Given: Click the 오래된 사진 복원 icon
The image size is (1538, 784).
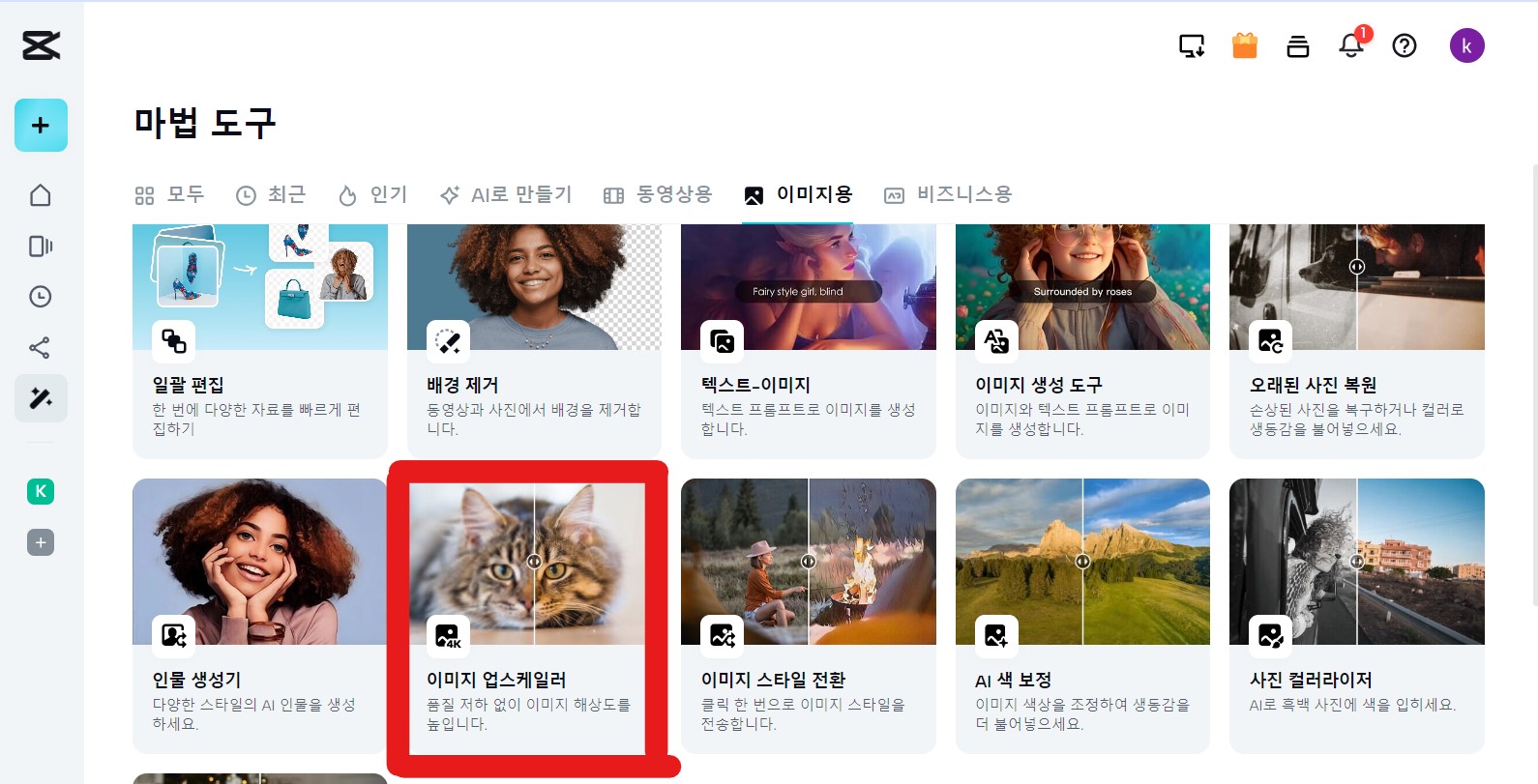Looking at the screenshot, I should click(x=1270, y=340).
